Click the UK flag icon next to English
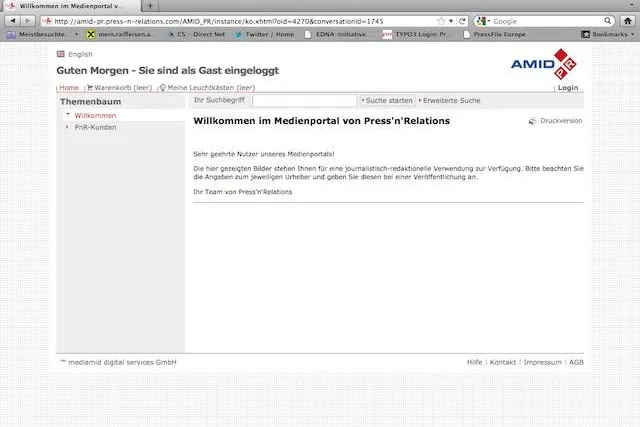This screenshot has height=427, width=640. click(61, 54)
